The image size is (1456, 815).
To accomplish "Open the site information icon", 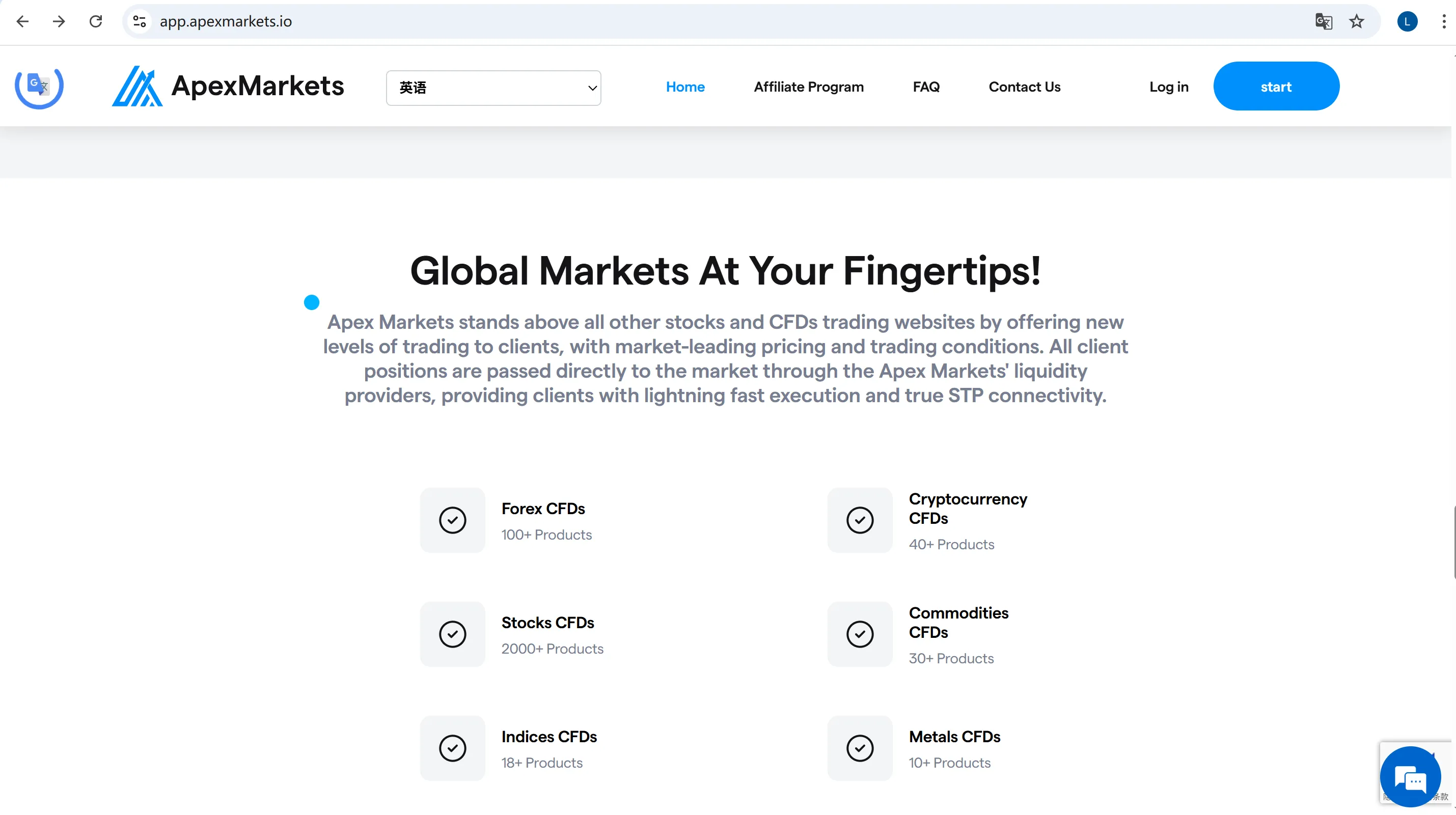I will click(x=140, y=21).
